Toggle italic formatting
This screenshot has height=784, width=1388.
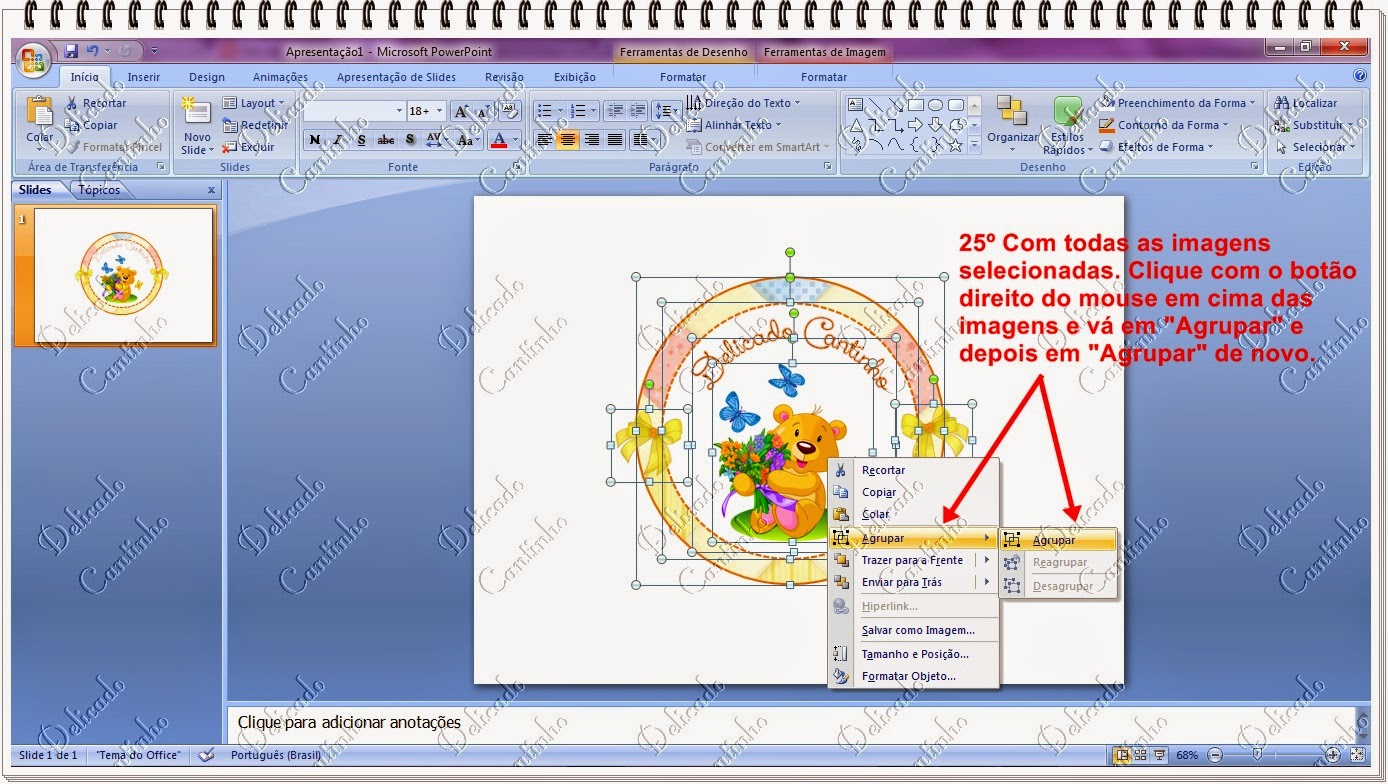pyautogui.click(x=338, y=140)
